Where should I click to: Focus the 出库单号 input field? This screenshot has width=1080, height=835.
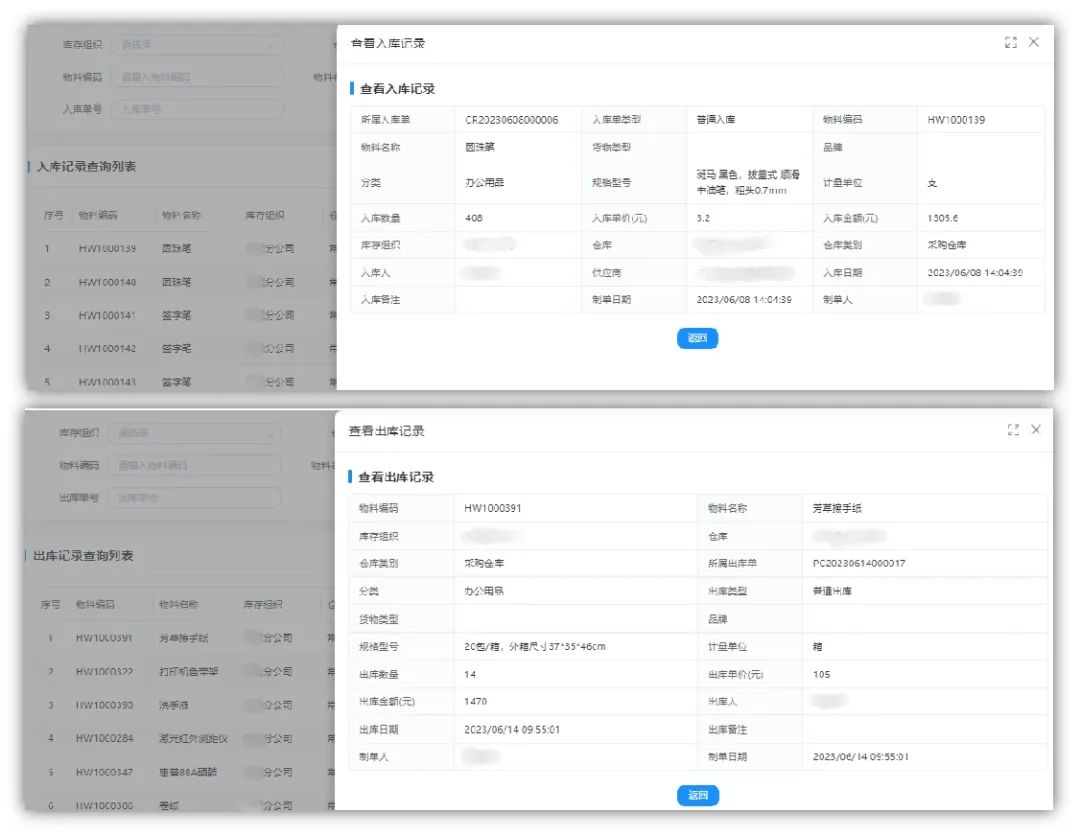[x=195, y=497]
